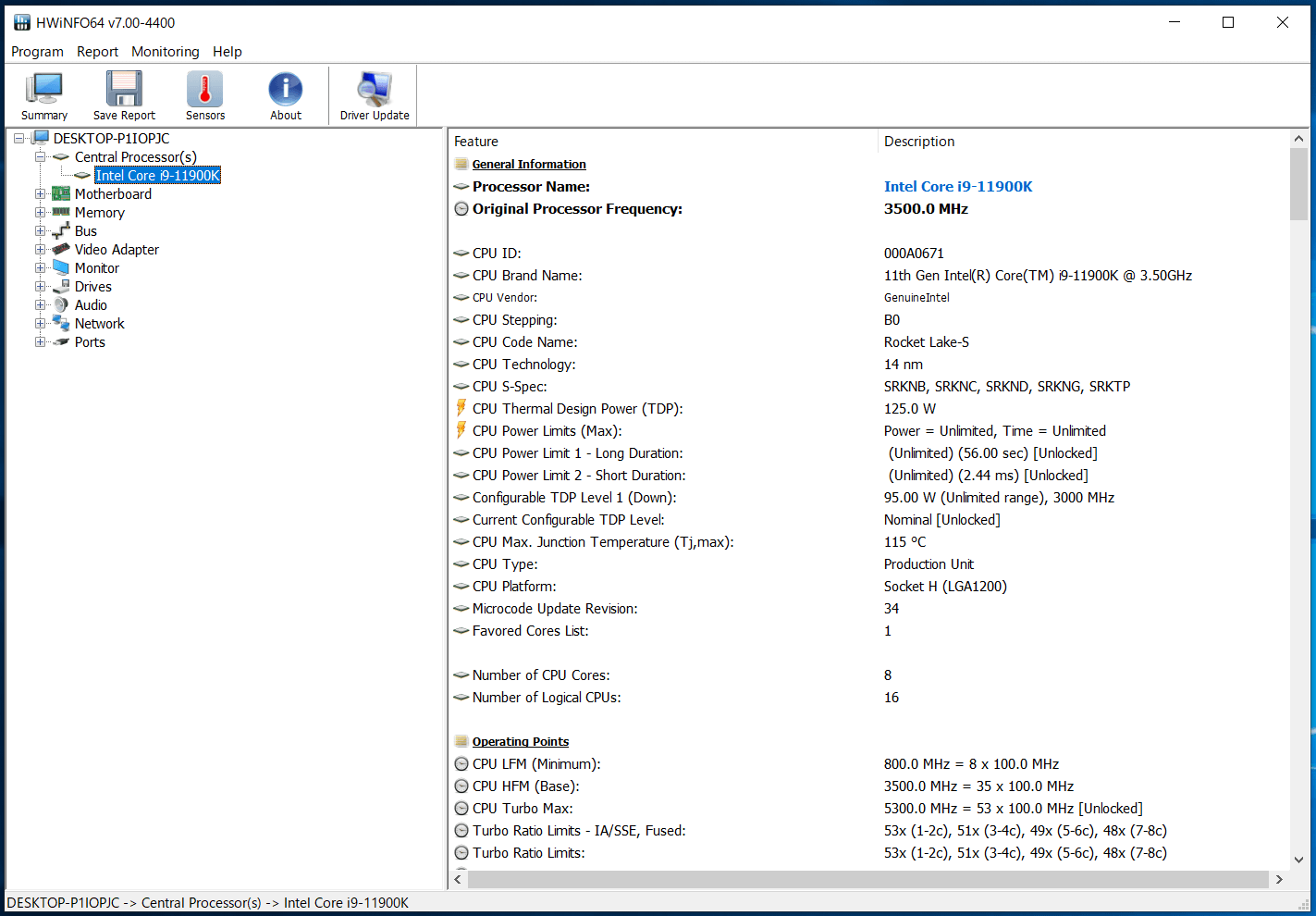Expand the Monitor node
Viewport: 1316px width, 916px height.
(40, 267)
